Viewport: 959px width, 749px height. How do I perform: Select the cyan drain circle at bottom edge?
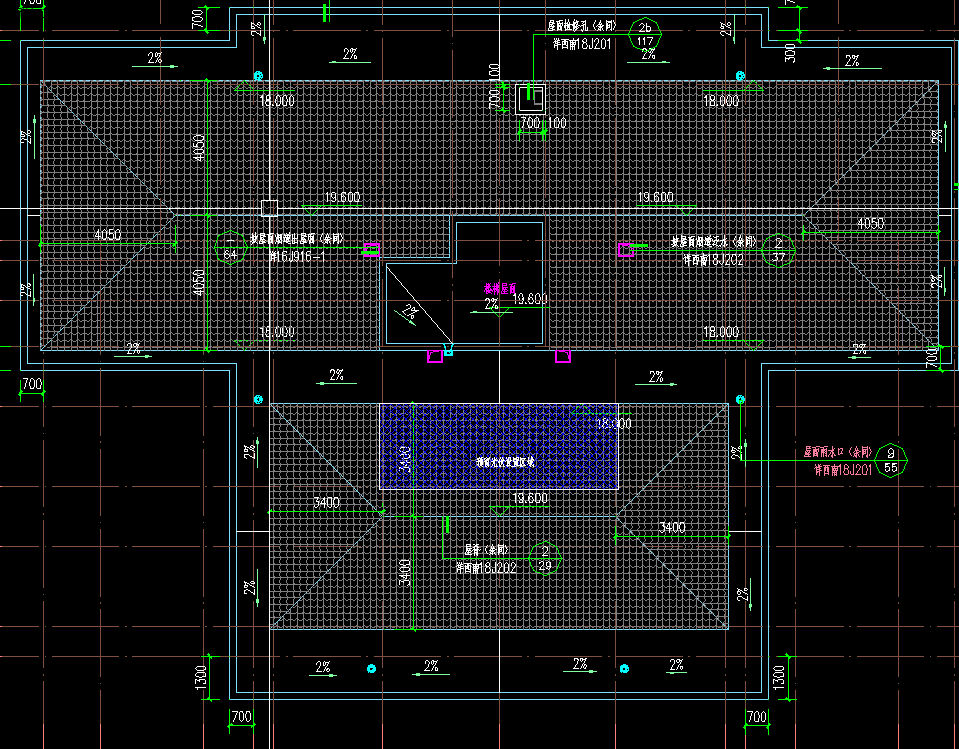point(371,668)
